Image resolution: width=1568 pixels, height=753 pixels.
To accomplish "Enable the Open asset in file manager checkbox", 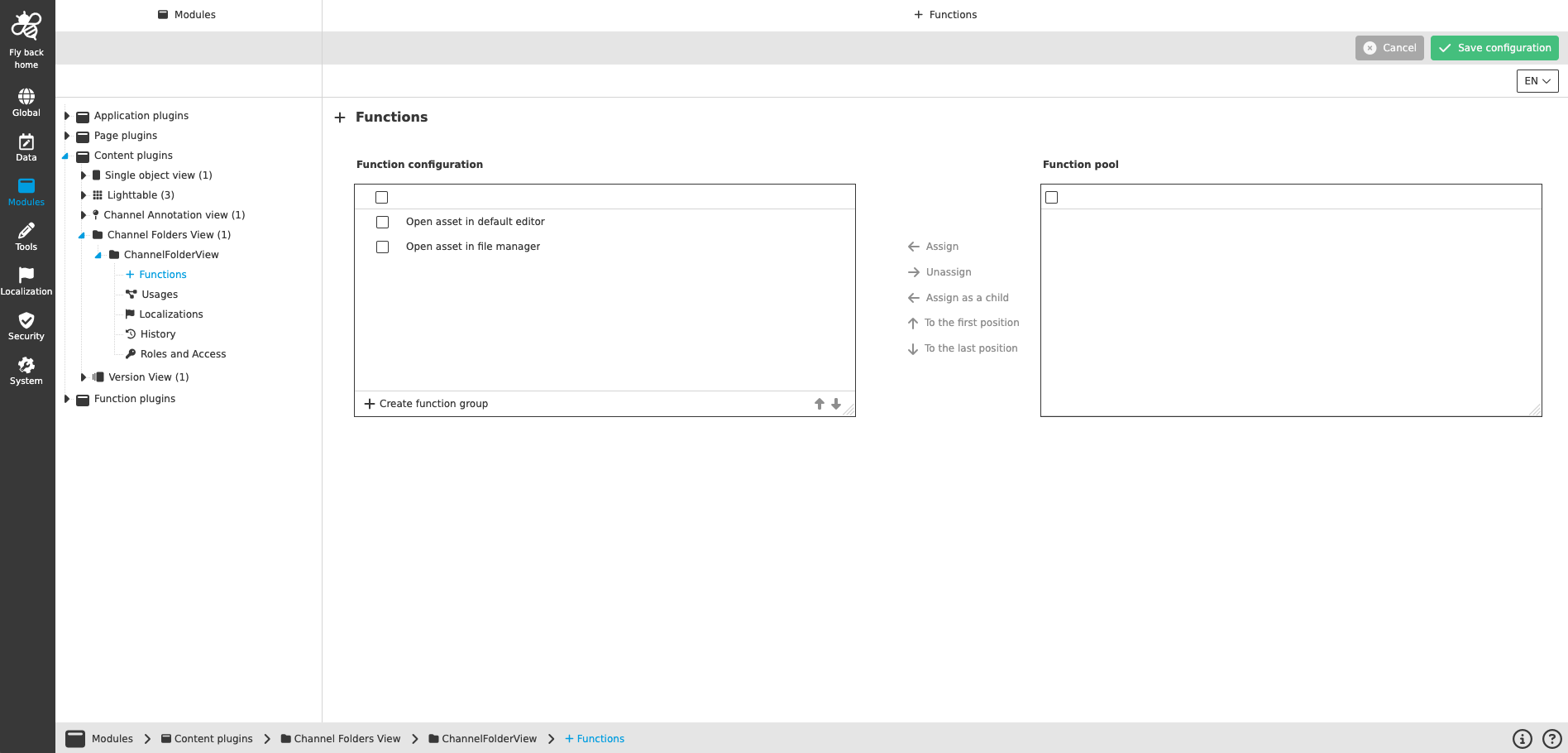I will pyautogui.click(x=381, y=247).
